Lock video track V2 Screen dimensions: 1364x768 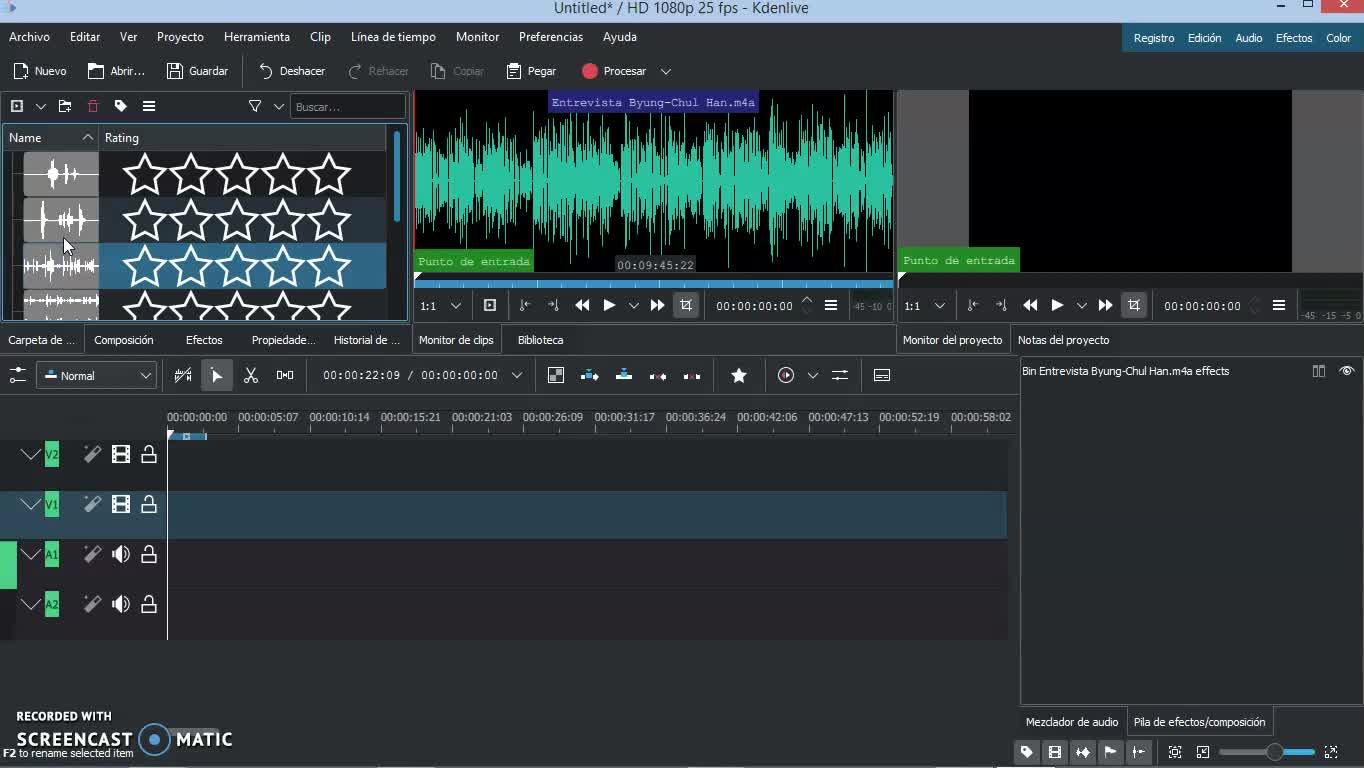(149, 455)
